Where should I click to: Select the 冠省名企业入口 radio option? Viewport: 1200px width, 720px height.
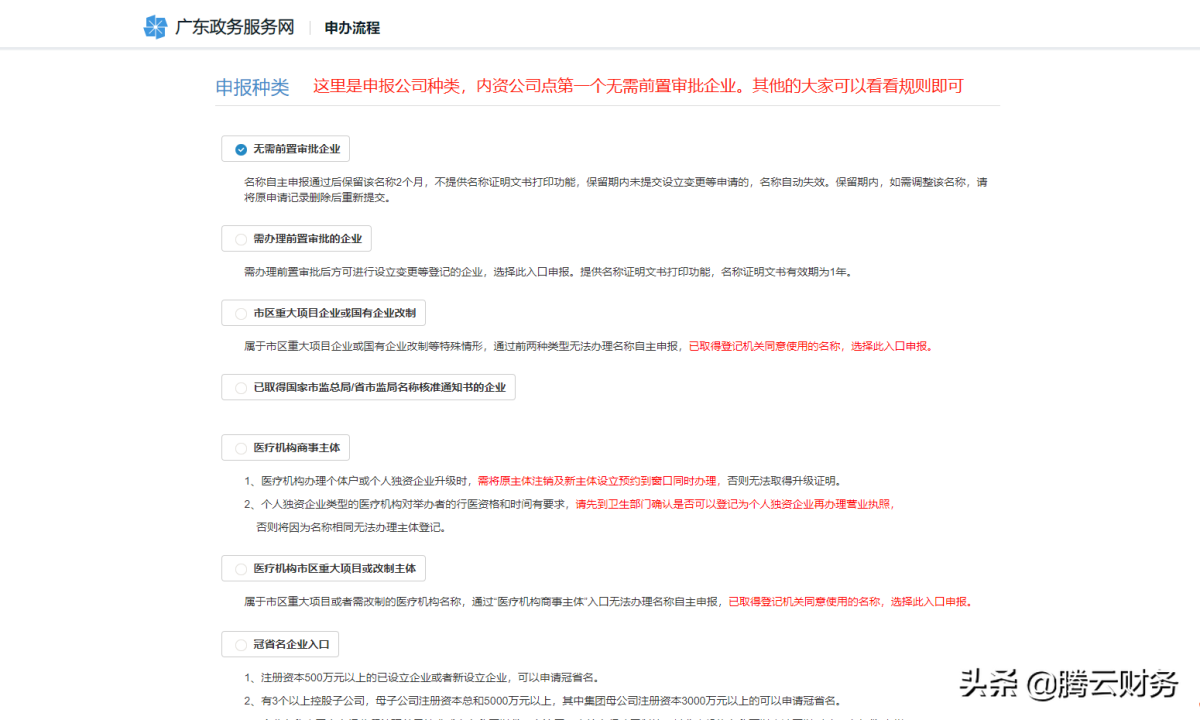tap(241, 645)
